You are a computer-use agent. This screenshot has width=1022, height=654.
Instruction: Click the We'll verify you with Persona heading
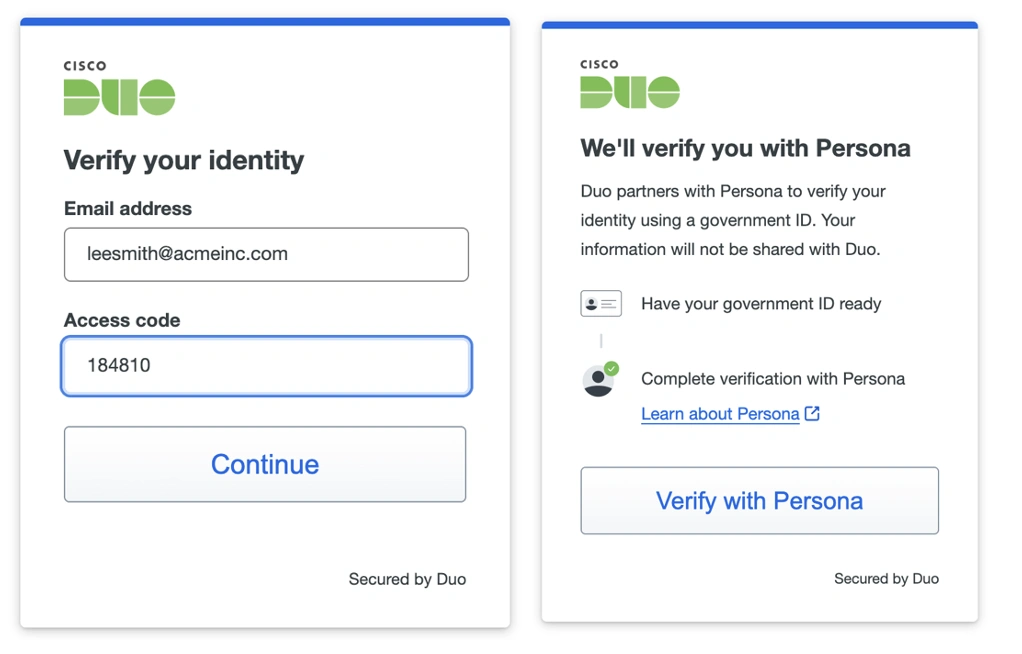pos(745,148)
